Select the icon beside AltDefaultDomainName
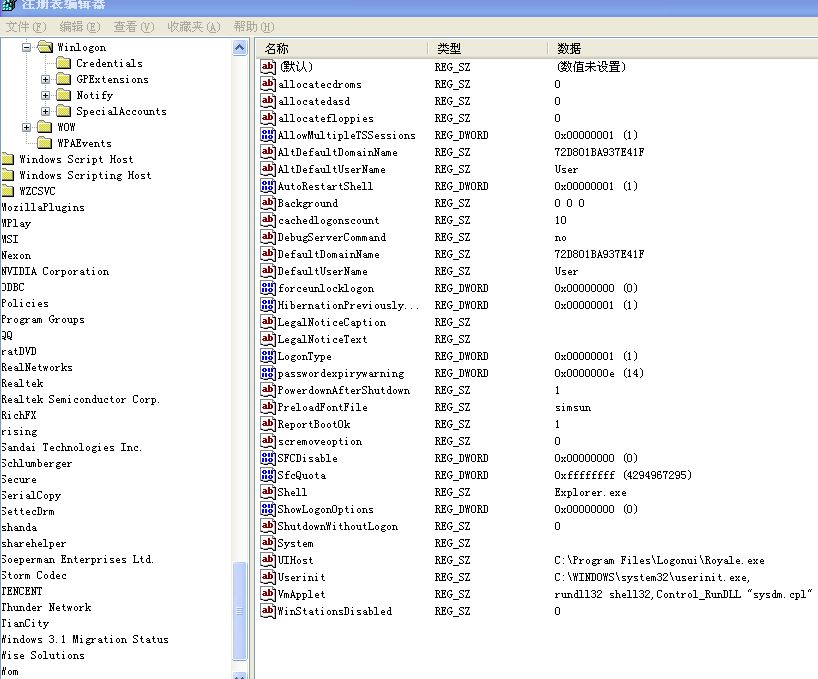The height and width of the screenshot is (679, 818). click(x=268, y=152)
